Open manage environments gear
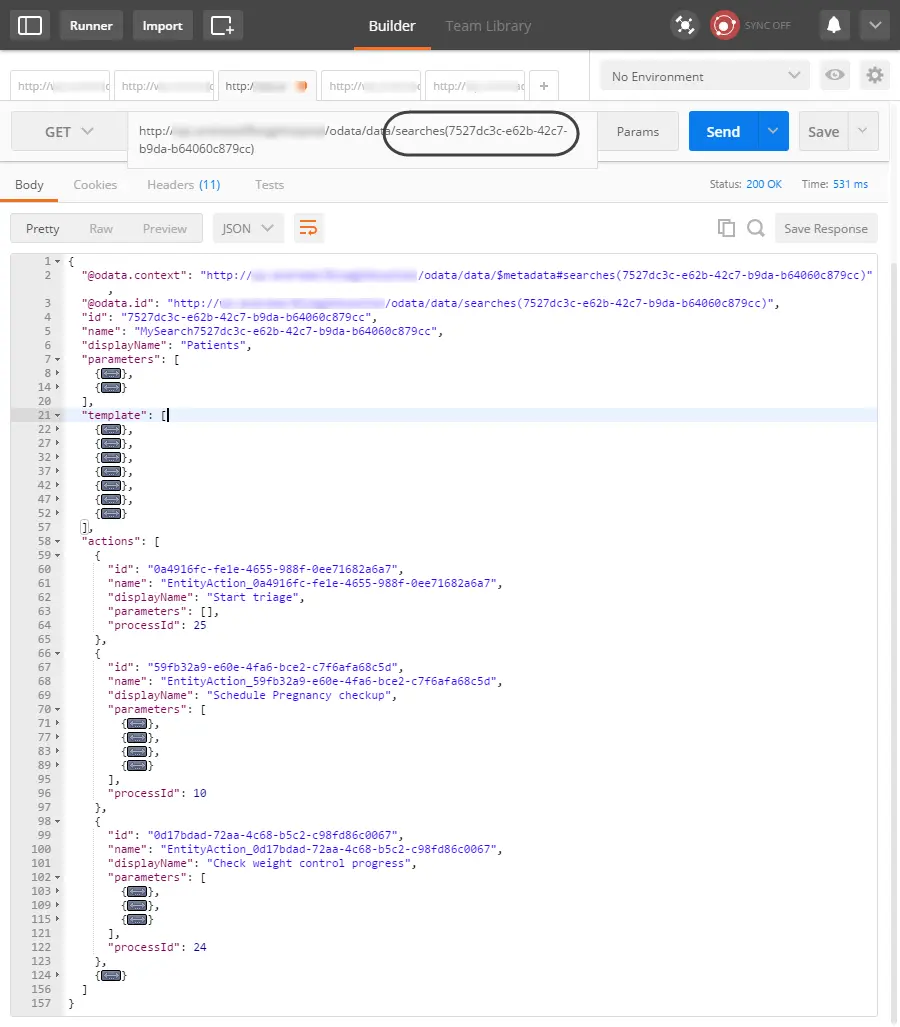This screenshot has height=1027, width=900. [x=874, y=75]
